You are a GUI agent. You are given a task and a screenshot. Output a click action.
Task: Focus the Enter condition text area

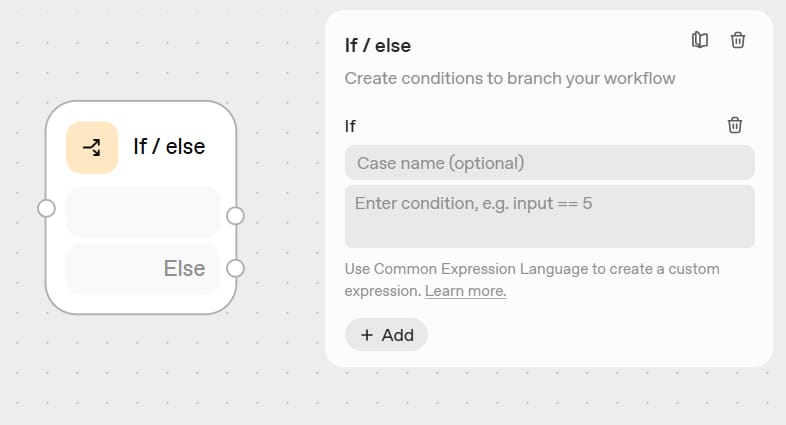[549, 216]
